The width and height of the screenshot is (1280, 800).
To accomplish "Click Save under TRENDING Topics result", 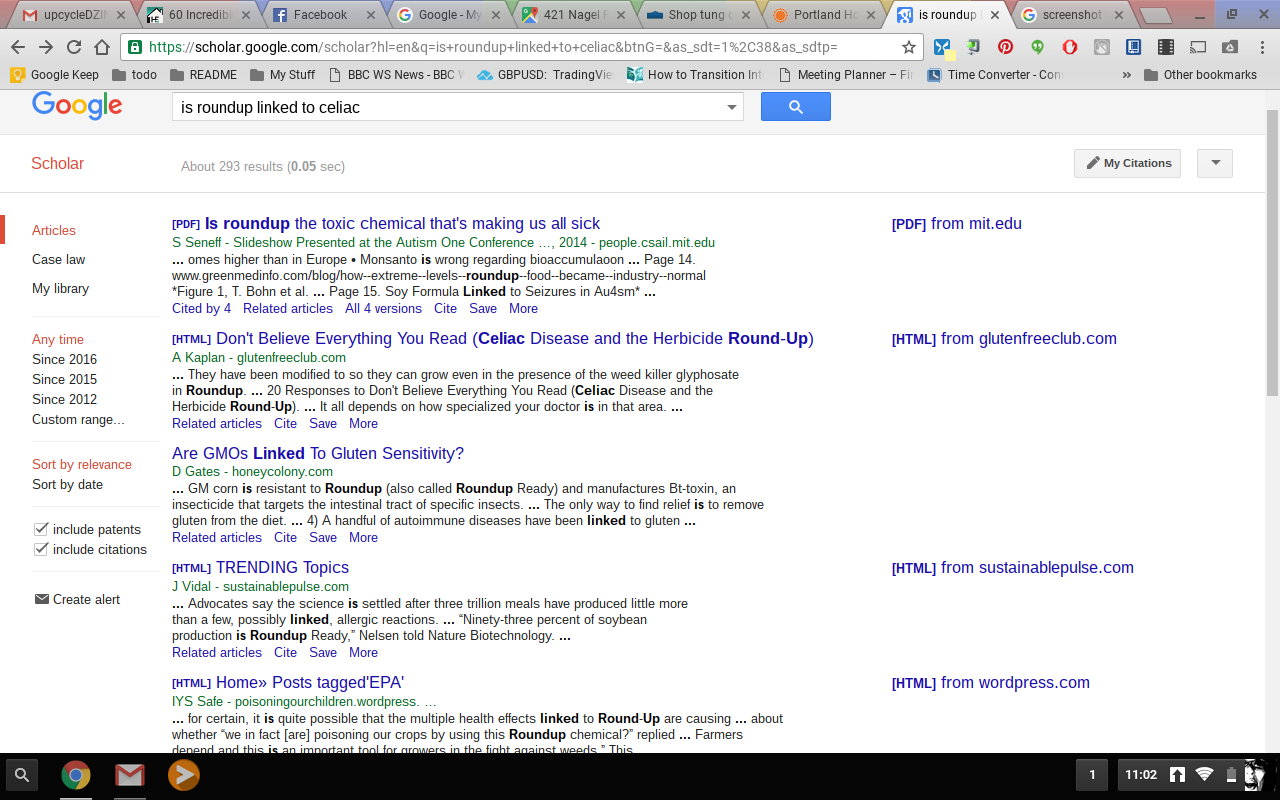I will (x=323, y=652).
